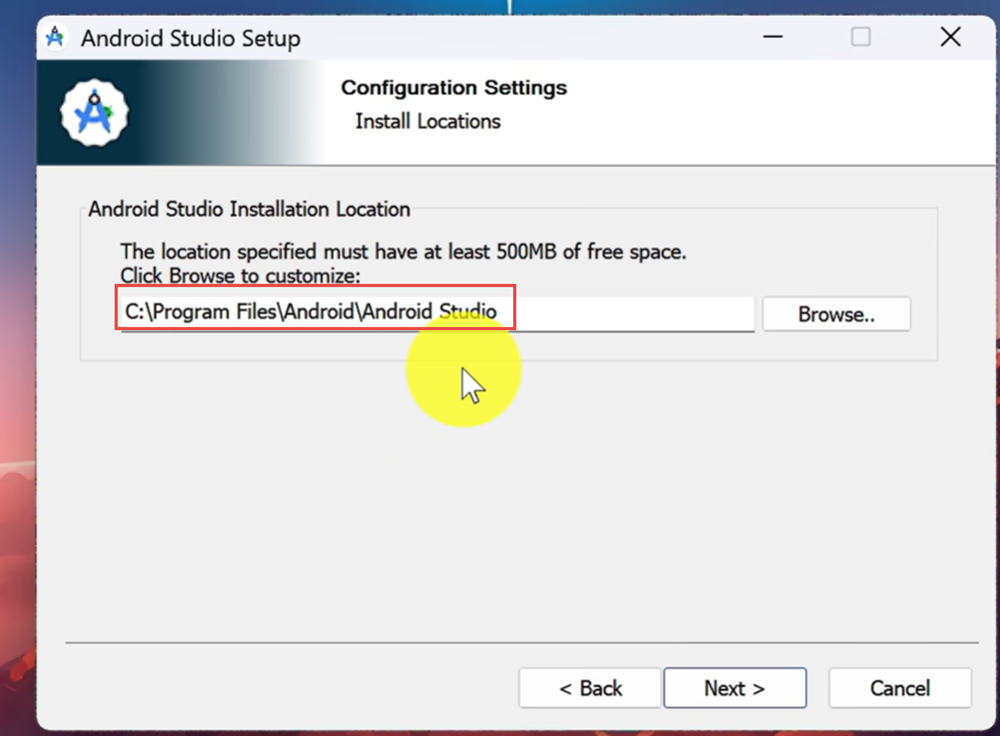
Task: Cancel the Android Studio installation
Action: pyautogui.click(x=900, y=688)
